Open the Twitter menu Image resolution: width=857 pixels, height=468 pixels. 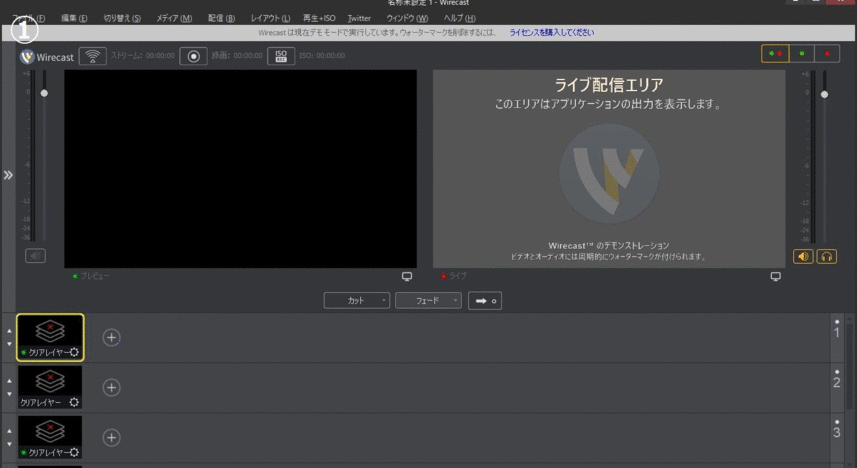359,18
